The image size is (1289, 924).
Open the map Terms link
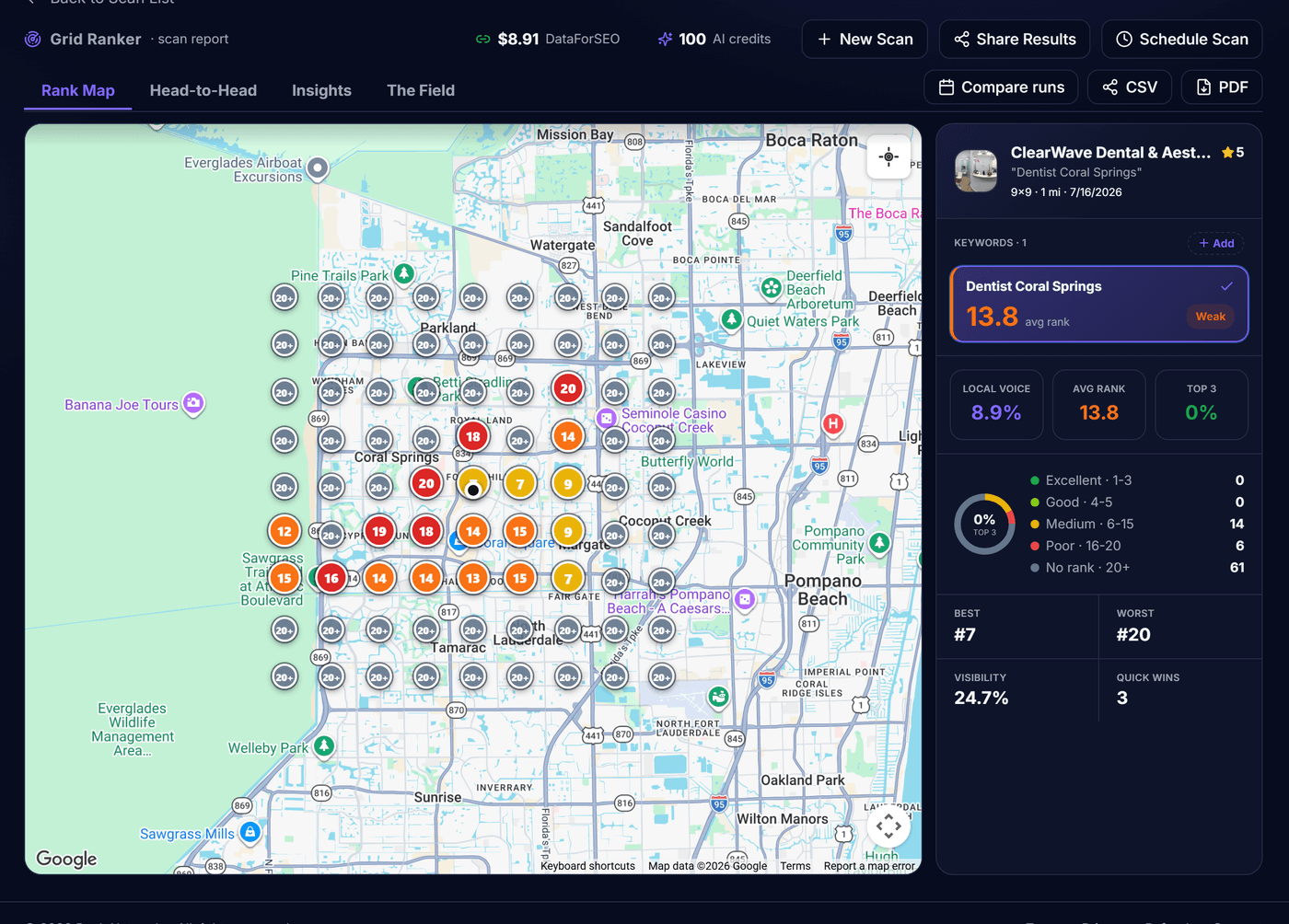coord(795,866)
